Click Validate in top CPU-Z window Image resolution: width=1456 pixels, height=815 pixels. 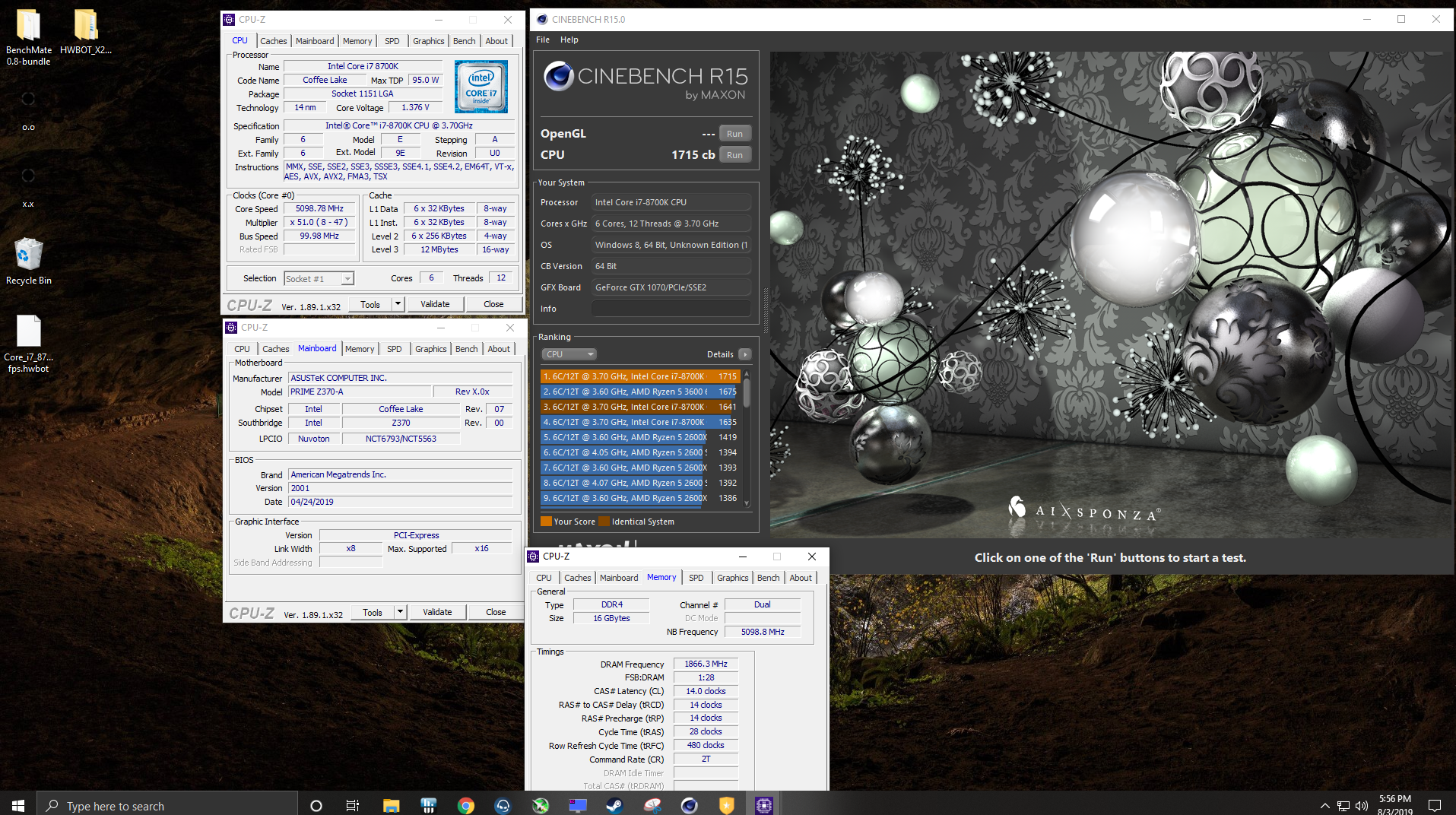(435, 304)
